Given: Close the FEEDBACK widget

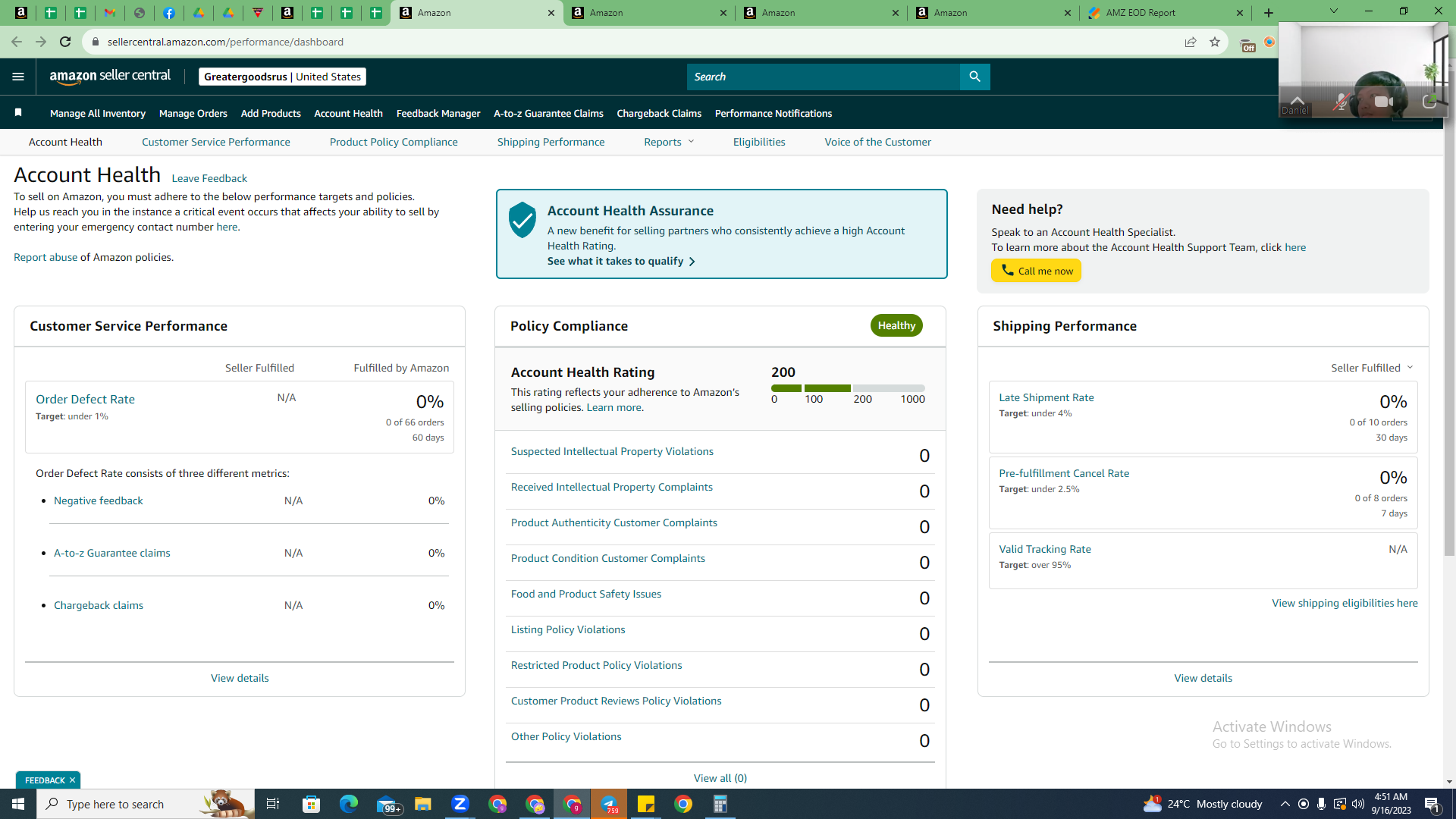Looking at the screenshot, I should click(72, 780).
